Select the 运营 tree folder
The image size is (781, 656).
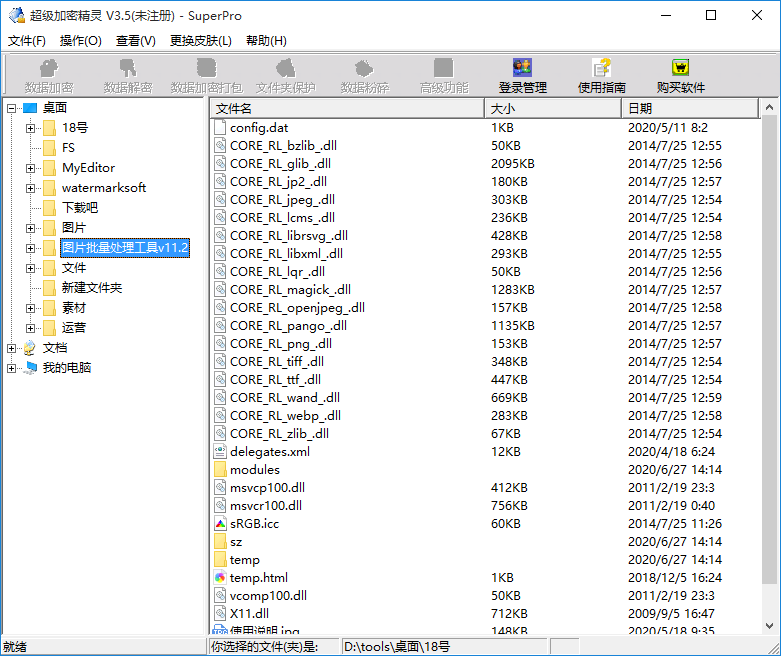pos(74,327)
